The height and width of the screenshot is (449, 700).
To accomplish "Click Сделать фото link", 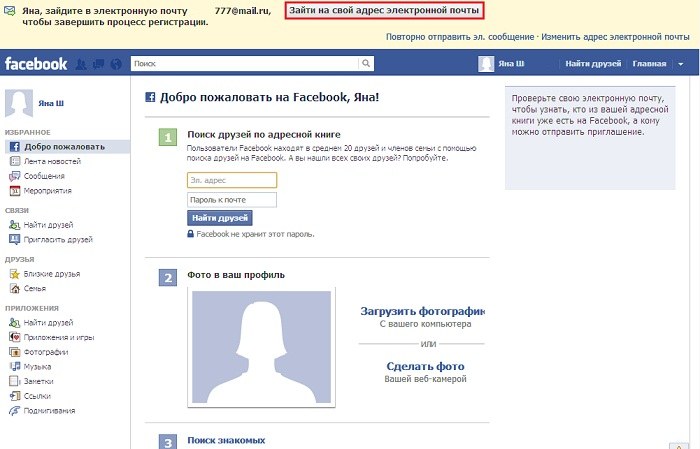I will pyautogui.click(x=425, y=366).
